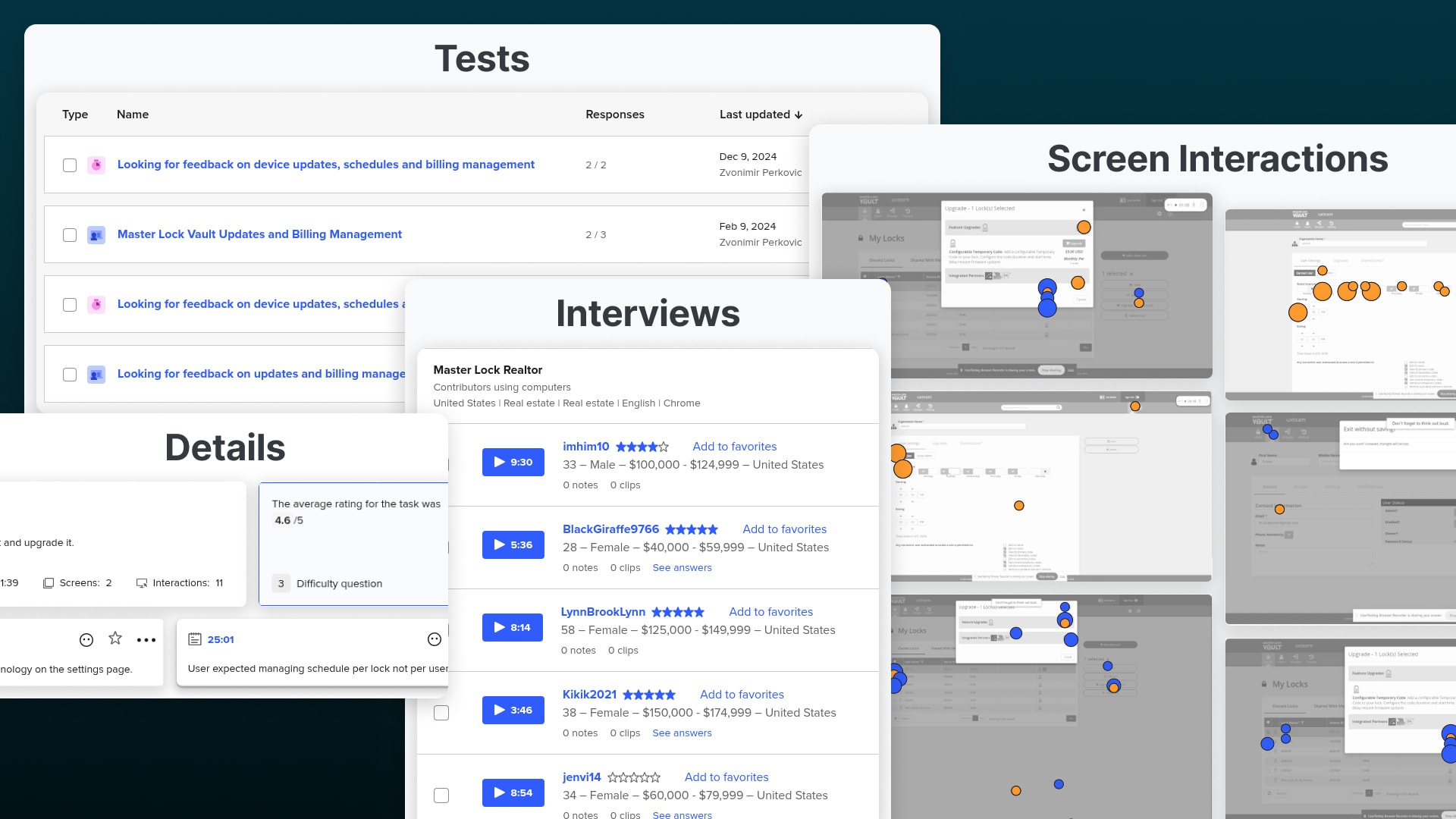Tick the checkbox for the updates and billing management test
Screen dimensions: 1456x819
coord(70,375)
